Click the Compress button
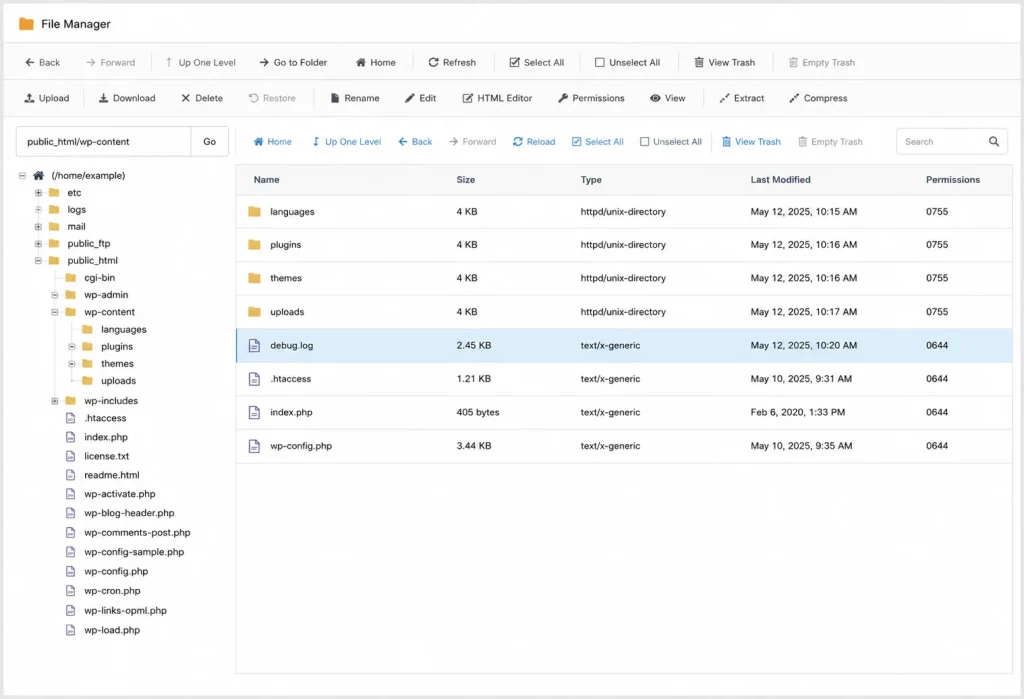The image size is (1024, 699). 818,98
